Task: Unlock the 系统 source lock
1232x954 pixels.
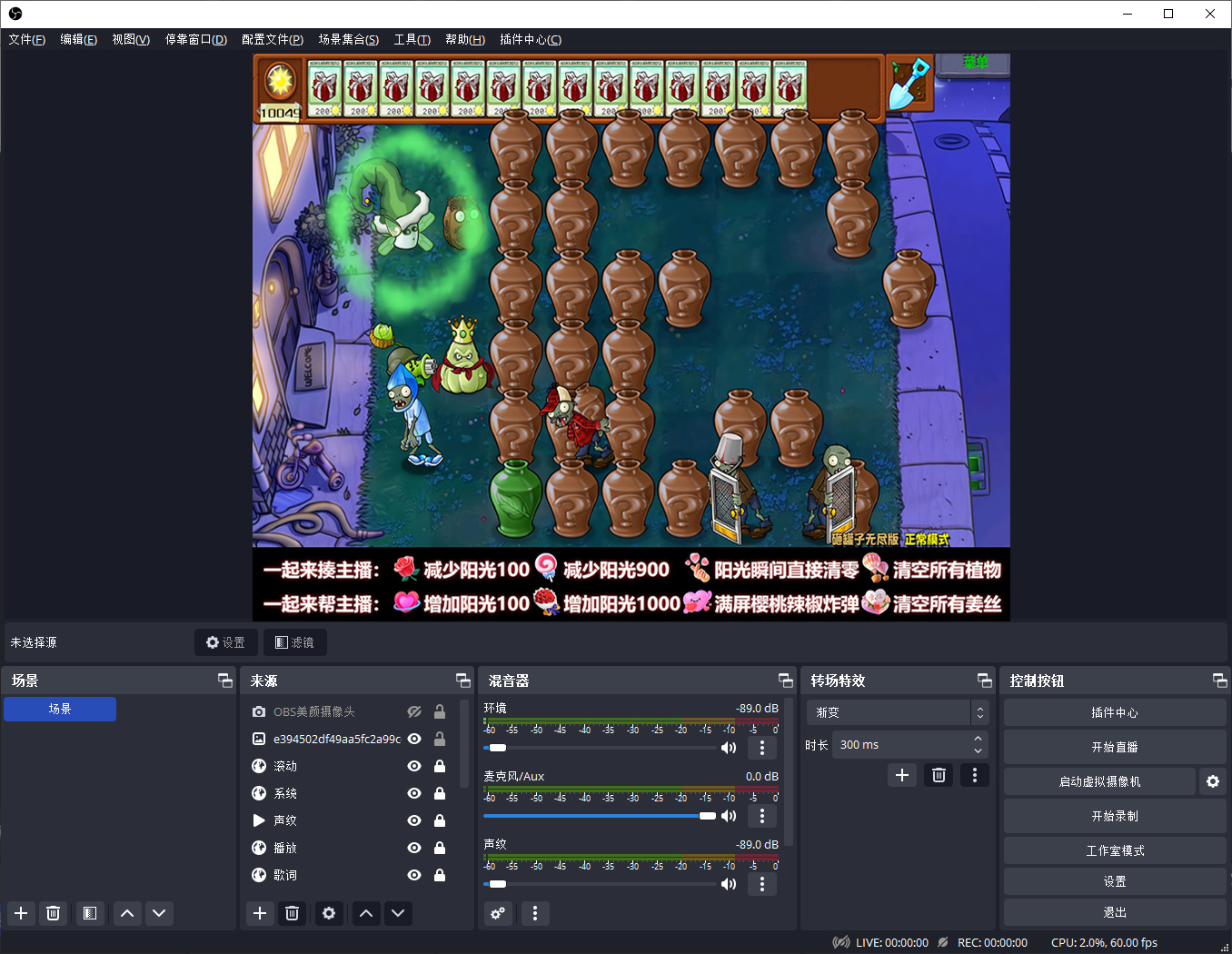Action: click(440, 793)
